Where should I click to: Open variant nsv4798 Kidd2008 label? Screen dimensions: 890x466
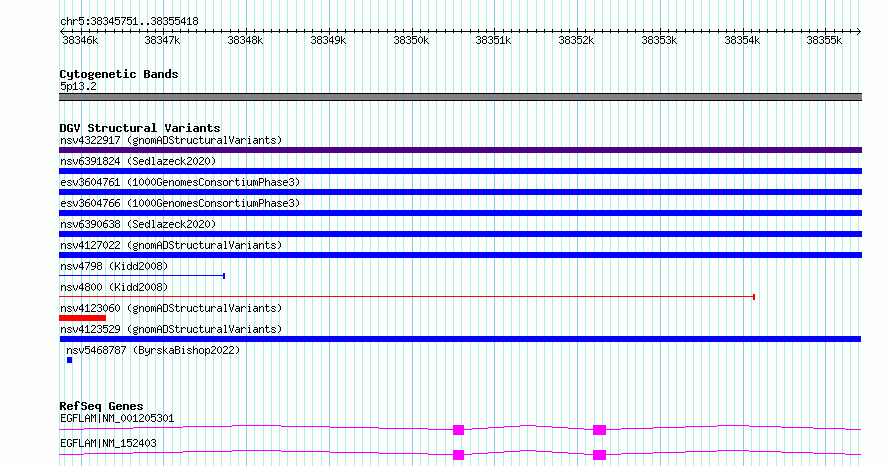pyautogui.click(x=114, y=266)
